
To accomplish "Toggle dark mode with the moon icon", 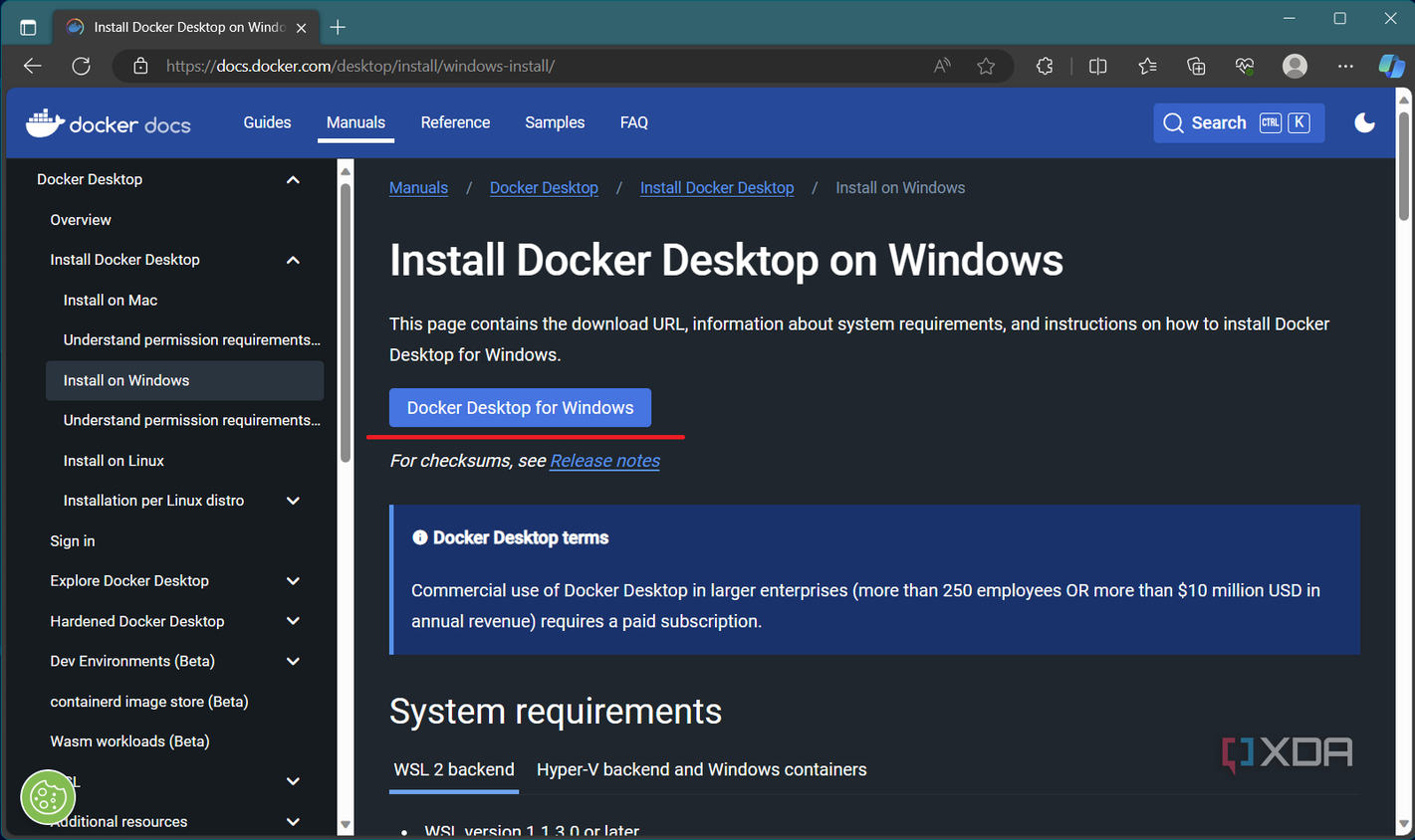I will coord(1364,122).
